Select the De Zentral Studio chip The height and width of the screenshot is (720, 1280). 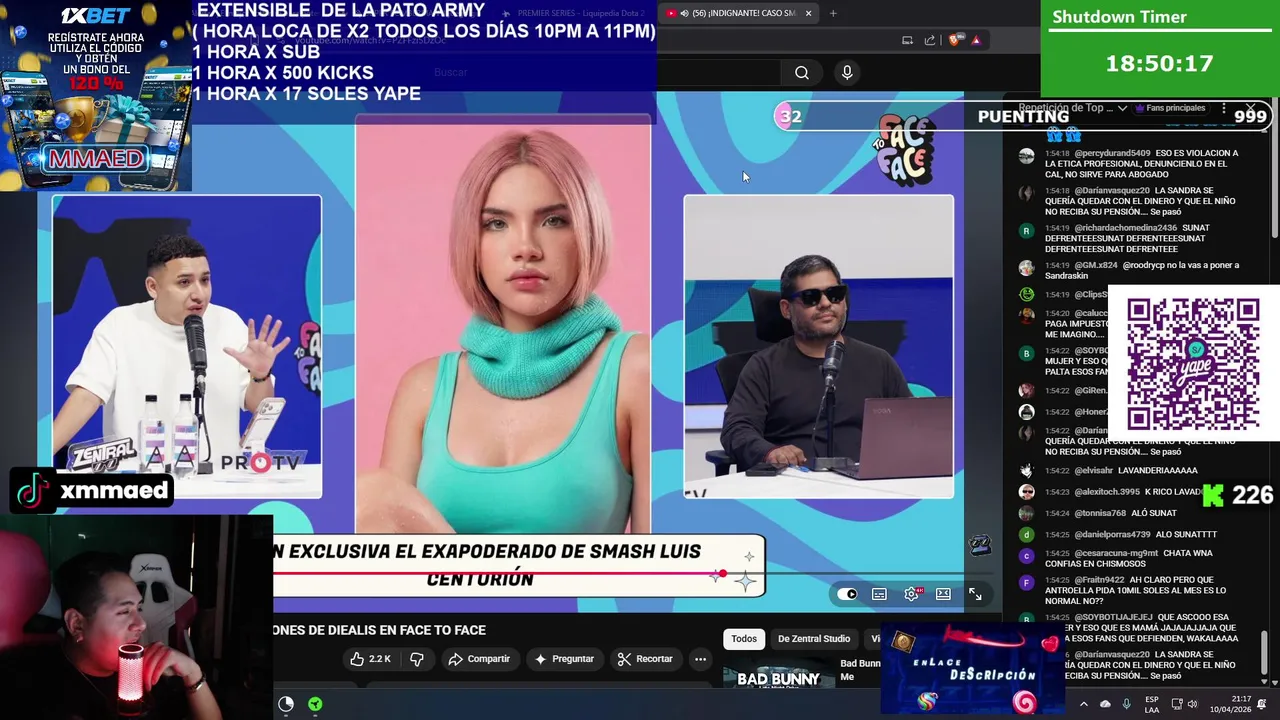(x=814, y=639)
